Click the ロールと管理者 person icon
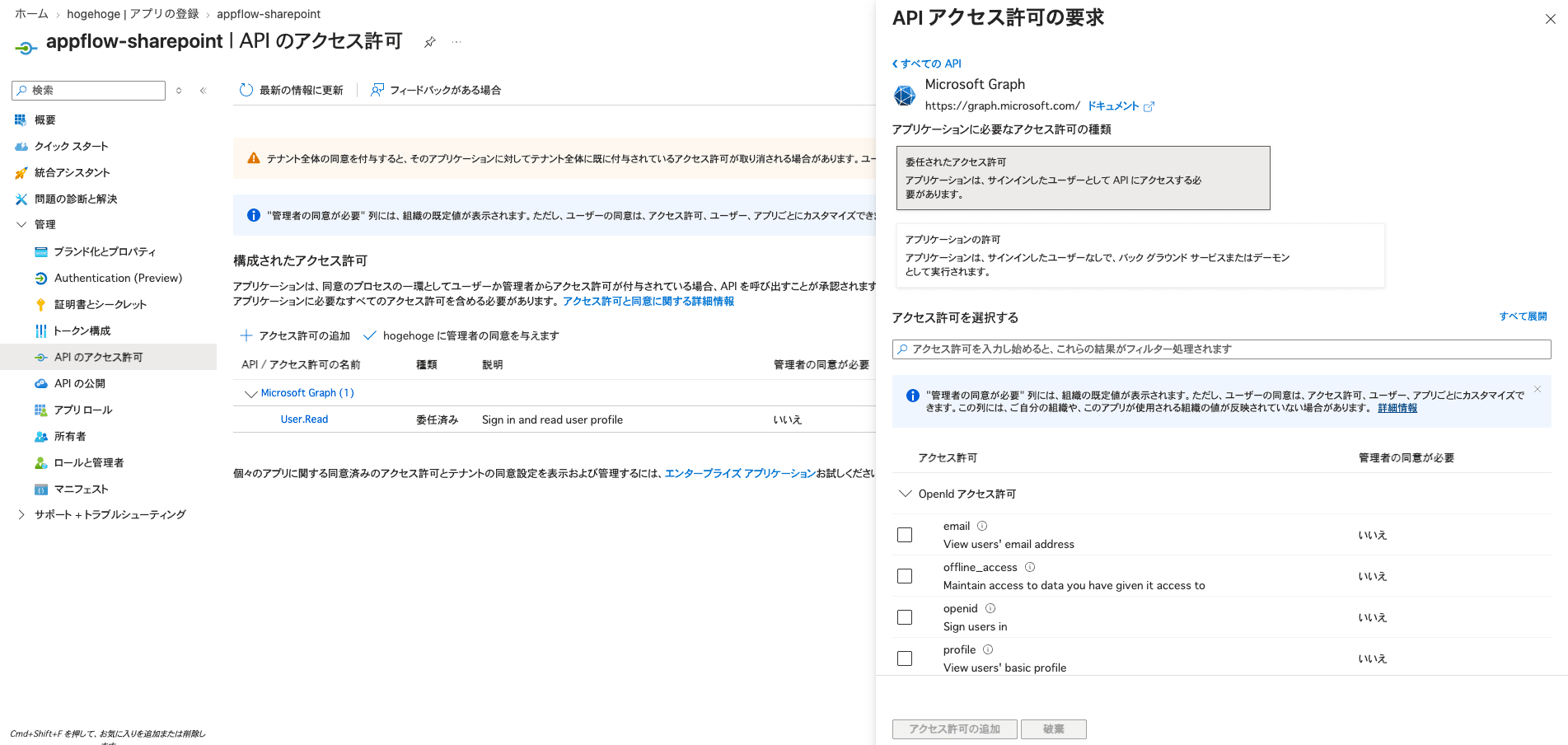The height and width of the screenshot is (745, 1568). tap(40, 463)
